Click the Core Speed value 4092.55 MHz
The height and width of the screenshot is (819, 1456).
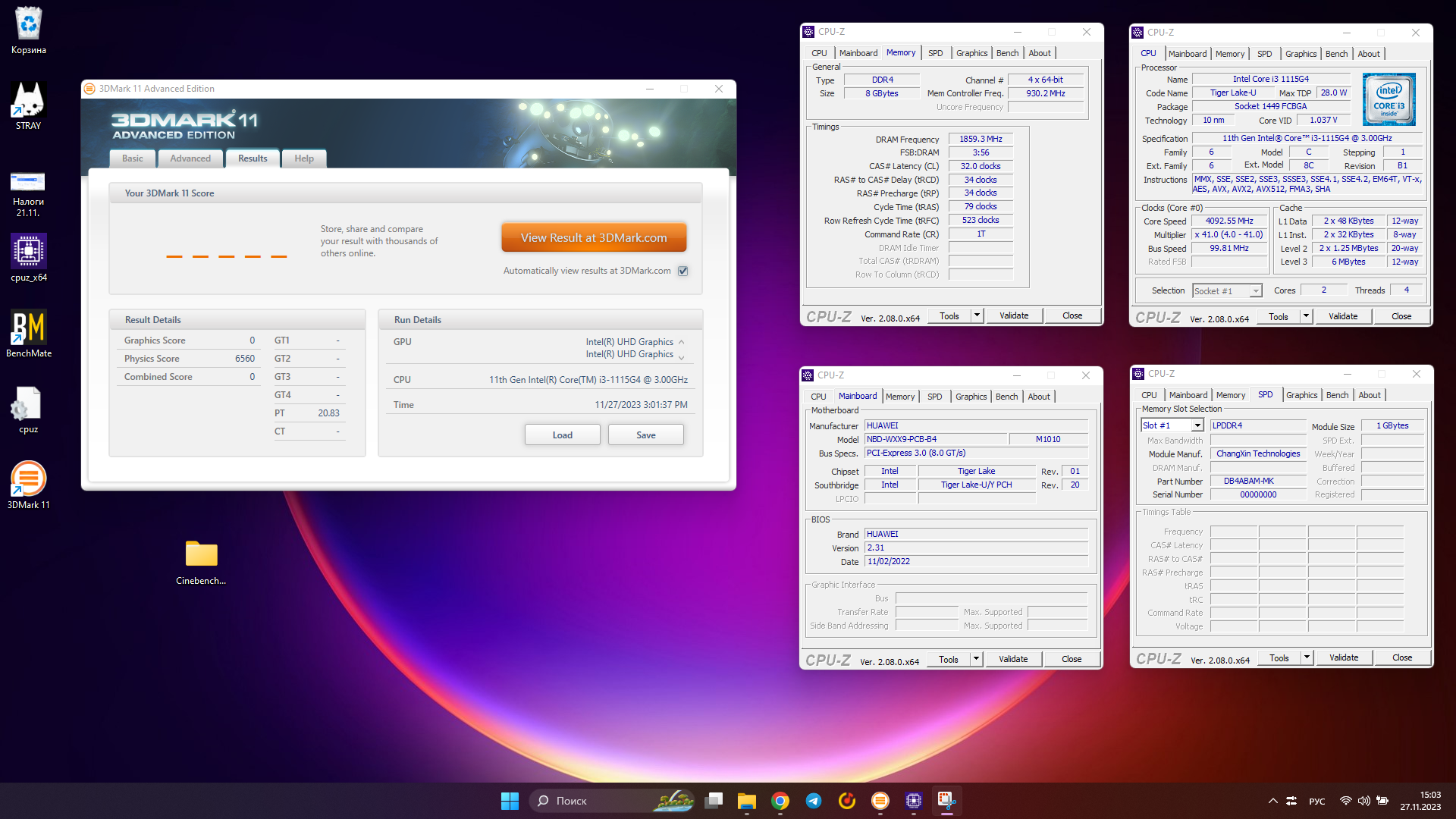(1229, 221)
